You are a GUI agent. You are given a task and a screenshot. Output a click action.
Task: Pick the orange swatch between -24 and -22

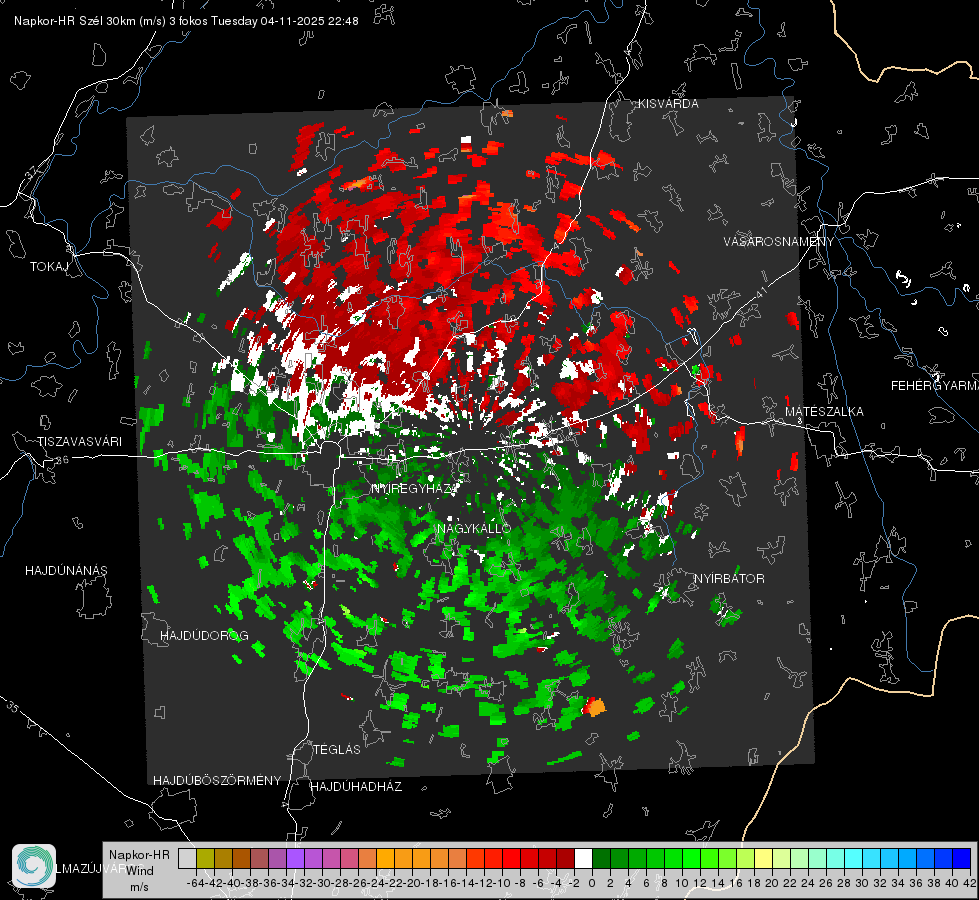[385, 858]
